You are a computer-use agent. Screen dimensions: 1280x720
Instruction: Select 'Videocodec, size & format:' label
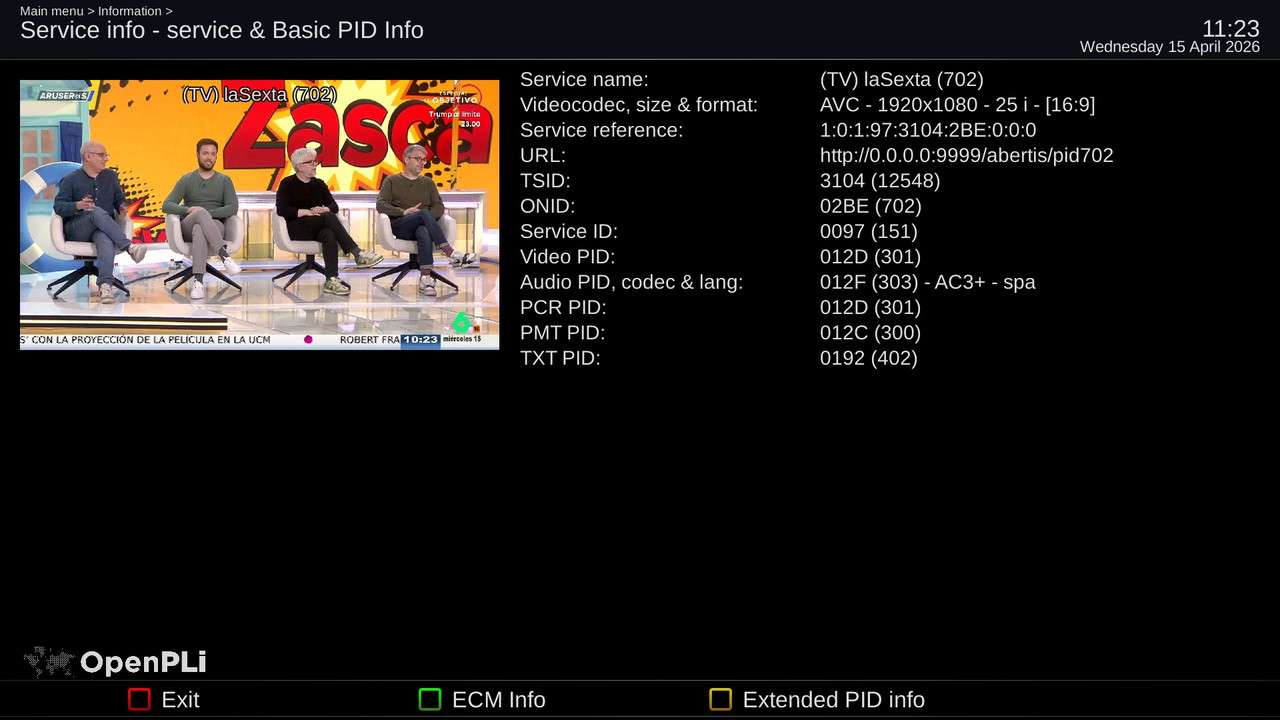pos(639,105)
